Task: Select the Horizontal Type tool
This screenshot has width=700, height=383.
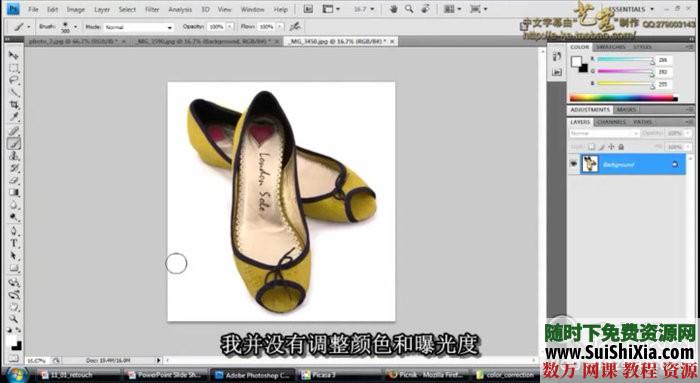Action: coord(14,244)
